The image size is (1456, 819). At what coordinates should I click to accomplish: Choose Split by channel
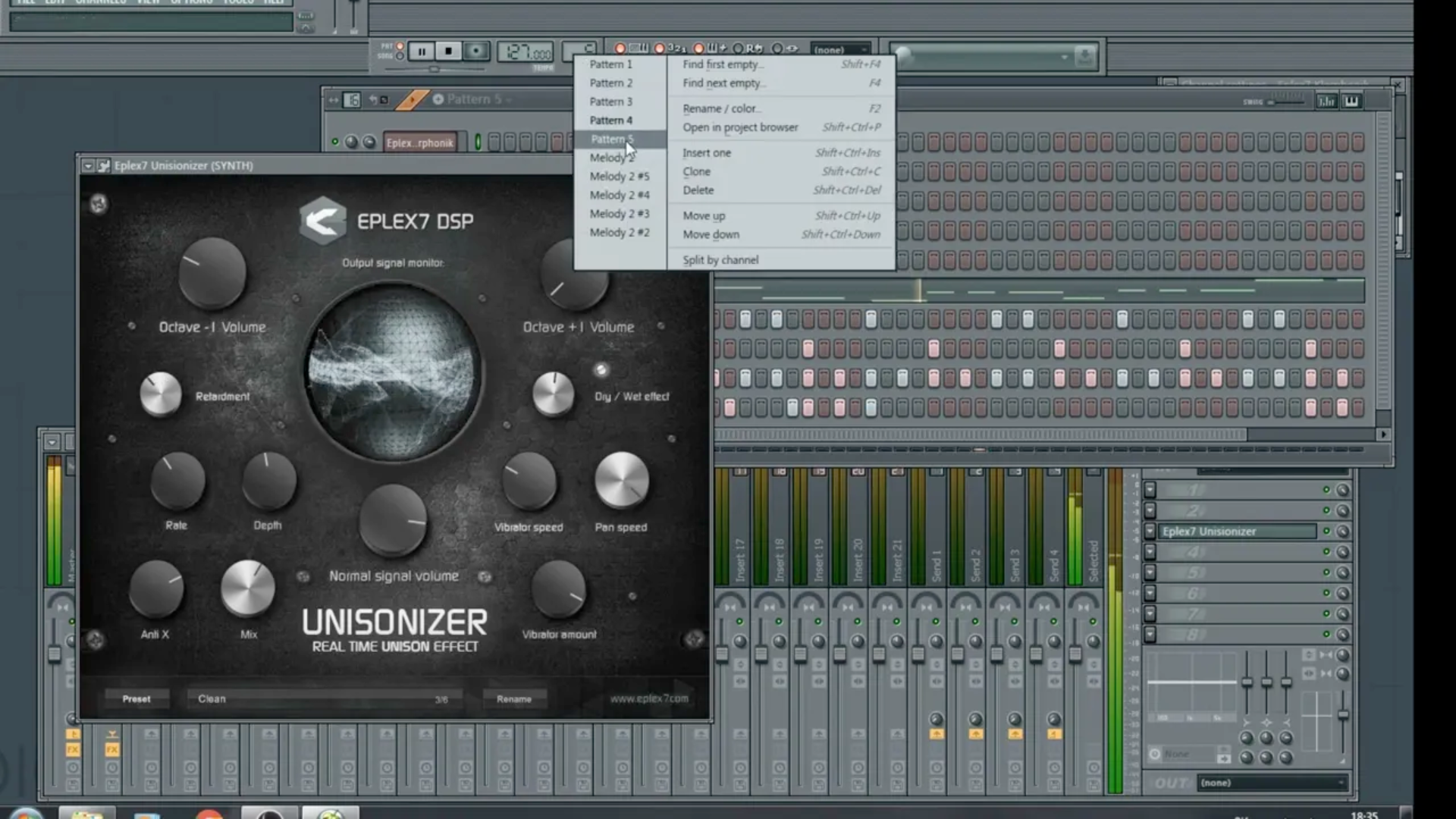pos(781,260)
